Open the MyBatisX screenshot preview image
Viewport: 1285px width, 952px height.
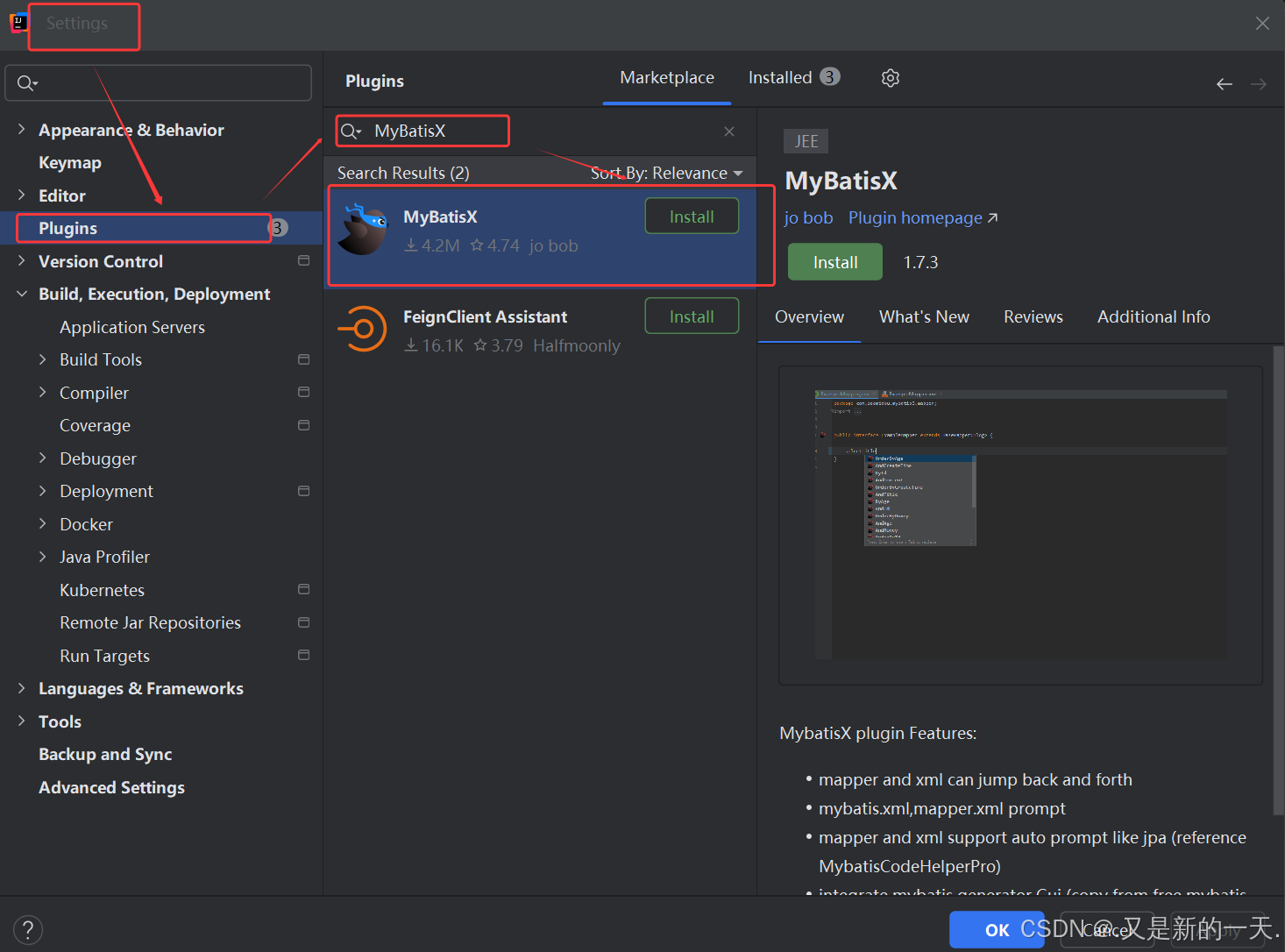point(1020,525)
